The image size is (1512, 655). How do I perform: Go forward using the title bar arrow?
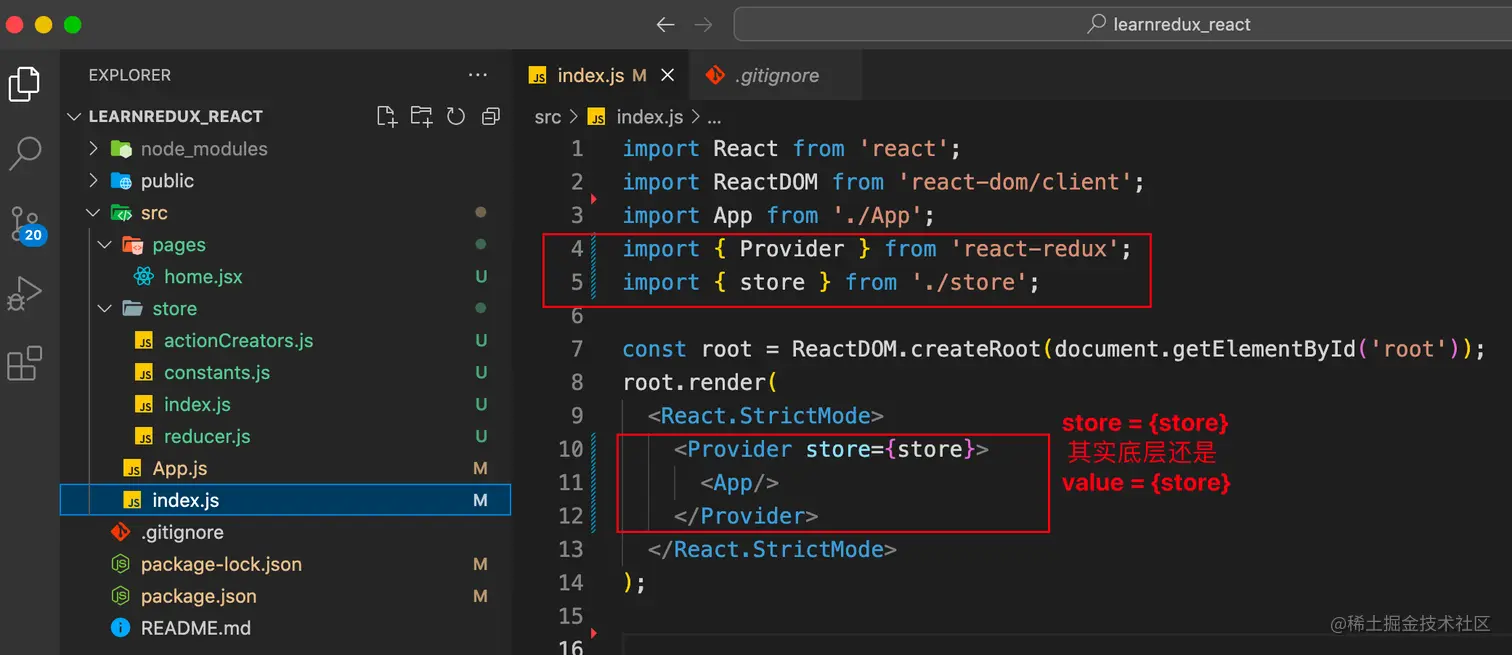[x=703, y=24]
